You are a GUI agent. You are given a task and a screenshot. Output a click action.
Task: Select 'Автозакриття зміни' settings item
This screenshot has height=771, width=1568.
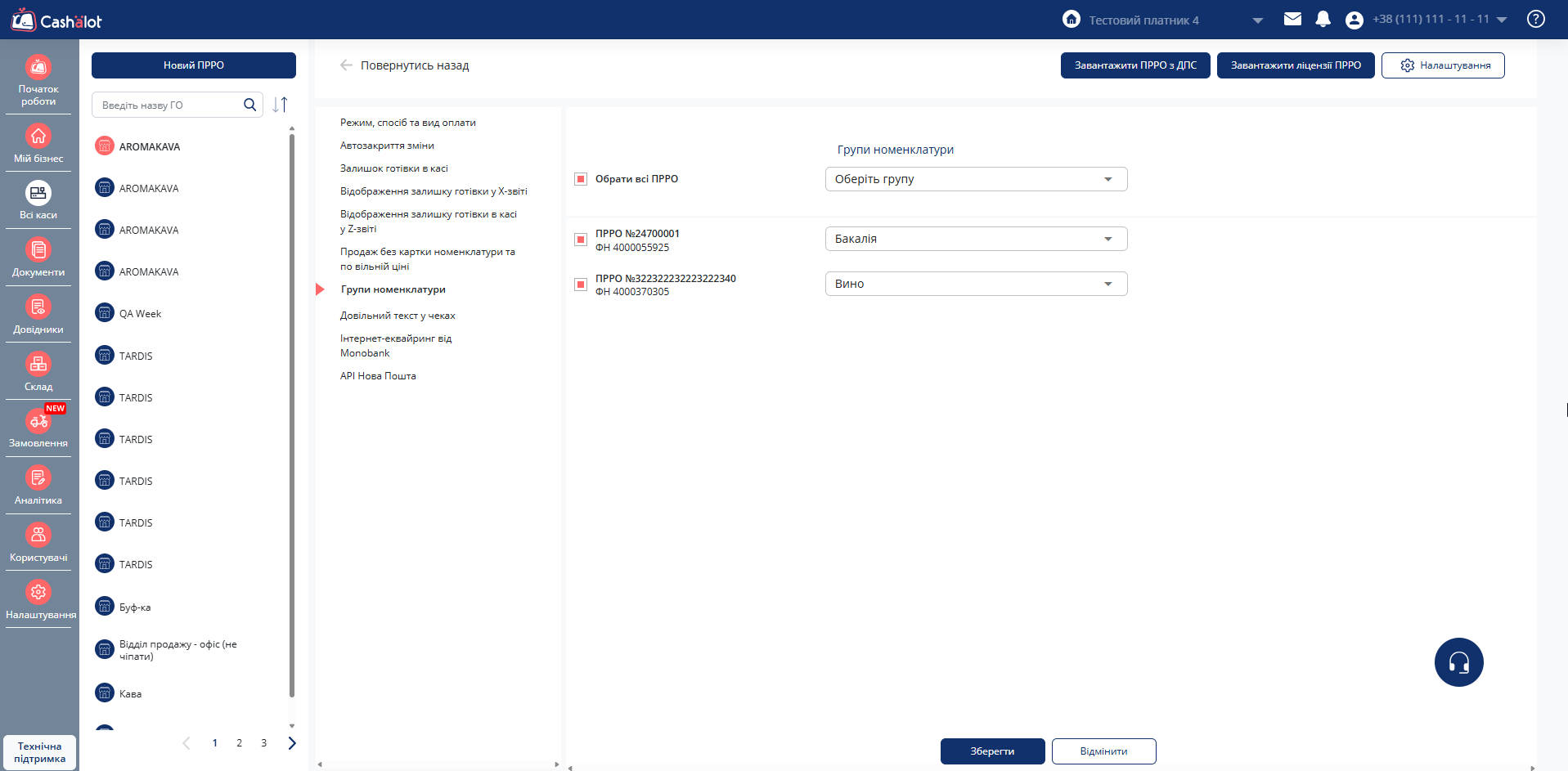pos(387,146)
